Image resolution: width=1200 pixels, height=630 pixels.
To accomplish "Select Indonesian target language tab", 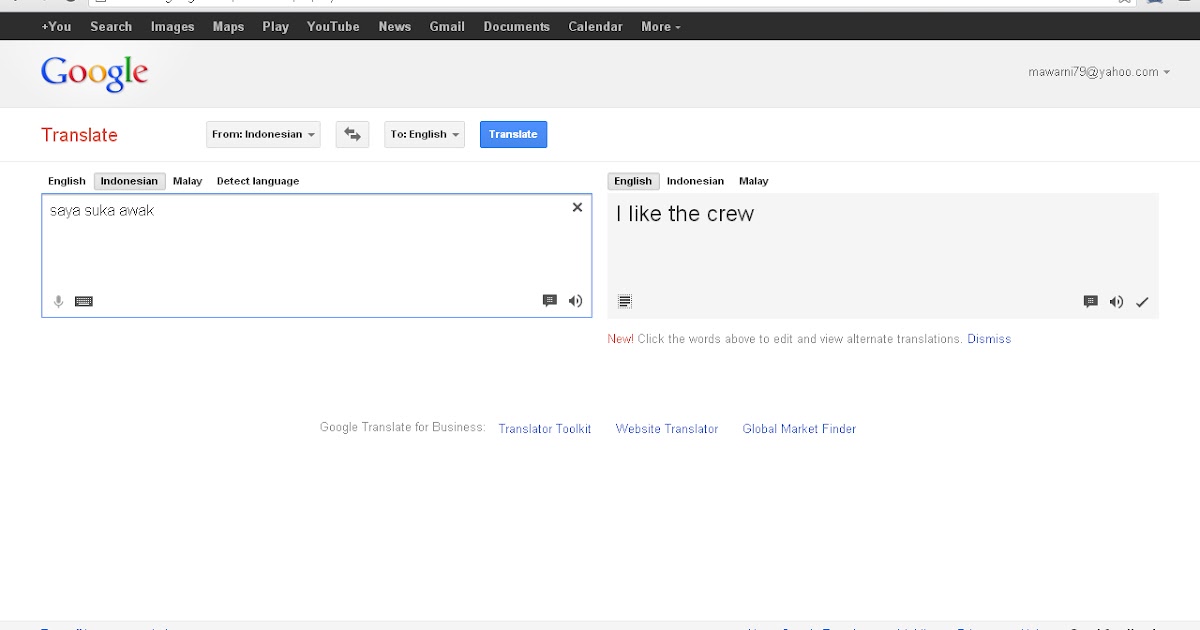I will coord(695,181).
